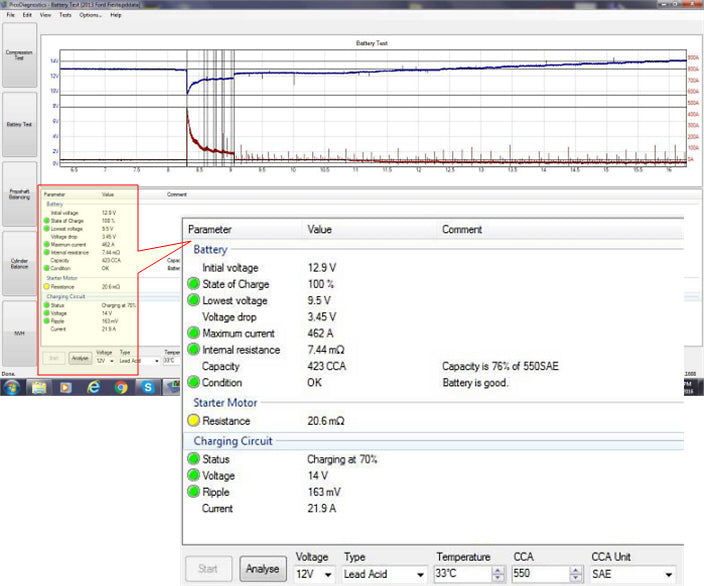
Task: Click the '7.44 mΩ' internal resistance value
Action: [326, 350]
